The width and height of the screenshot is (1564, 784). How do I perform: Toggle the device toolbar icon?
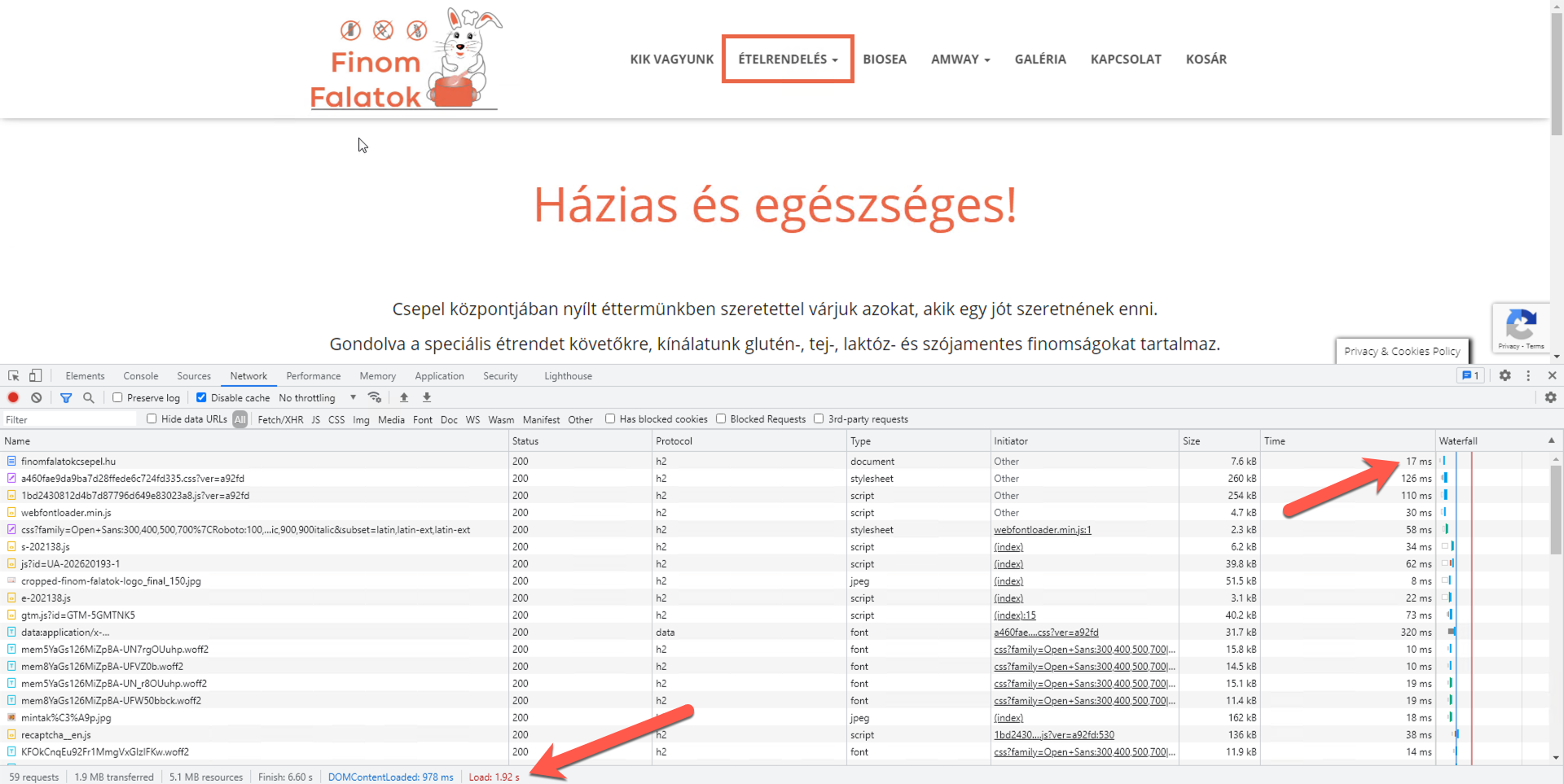coord(35,375)
